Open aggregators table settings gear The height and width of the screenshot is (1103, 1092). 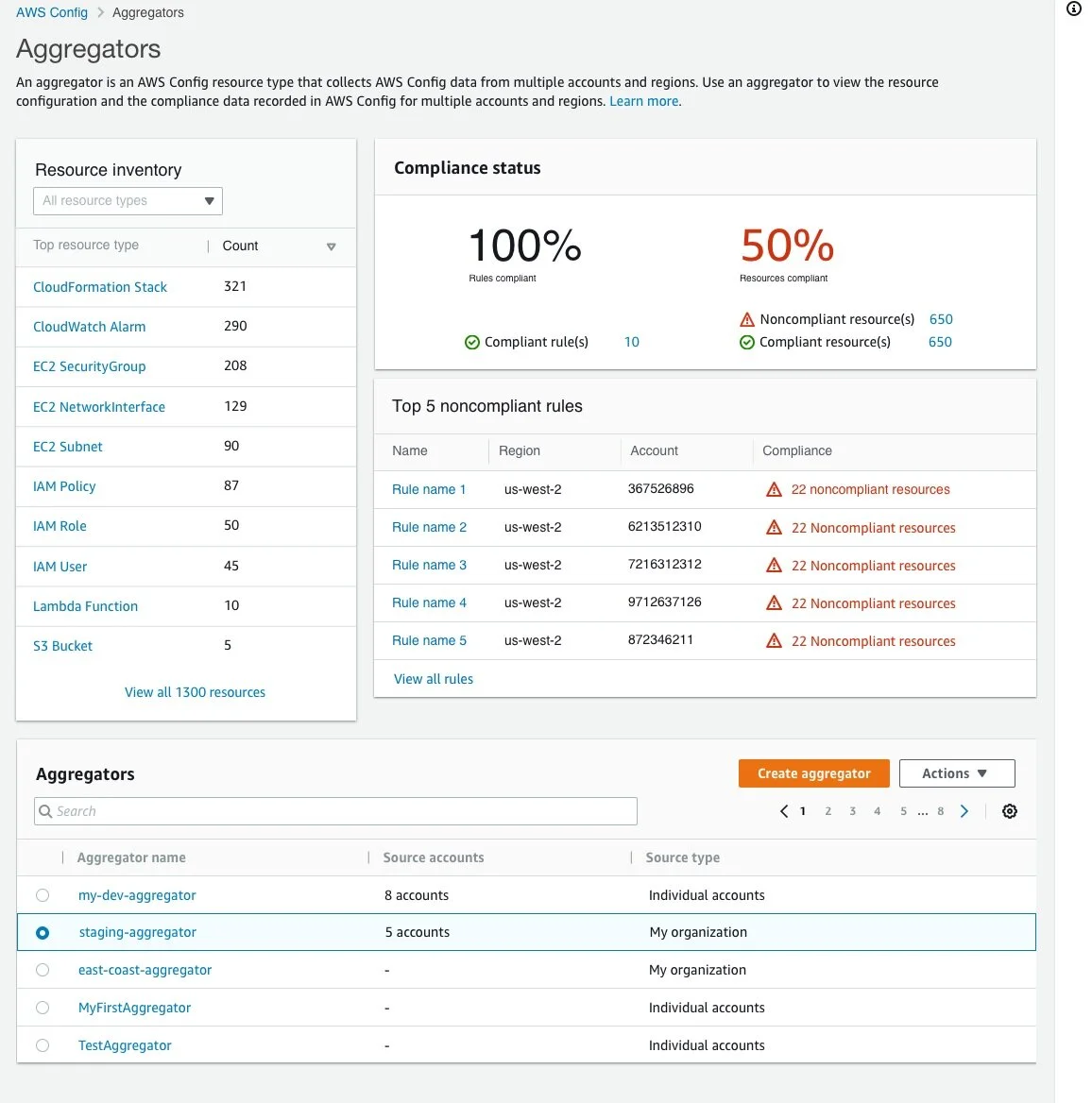pos(1009,811)
